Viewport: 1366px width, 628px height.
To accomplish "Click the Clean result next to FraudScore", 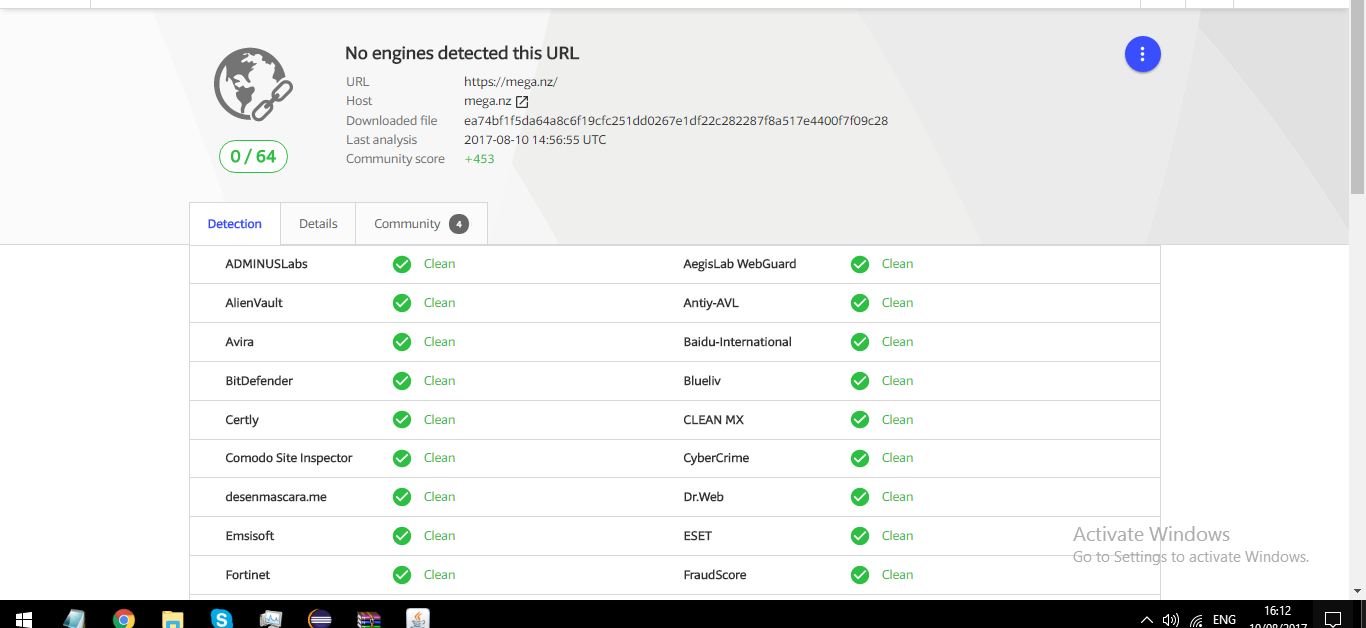I will click(898, 575).
